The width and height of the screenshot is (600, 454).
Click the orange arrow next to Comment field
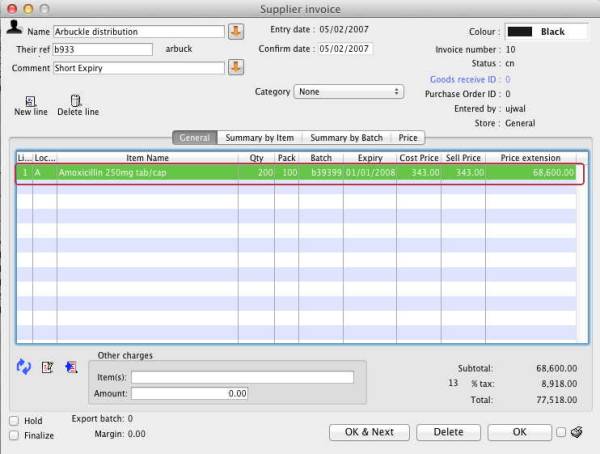point(236,67)
